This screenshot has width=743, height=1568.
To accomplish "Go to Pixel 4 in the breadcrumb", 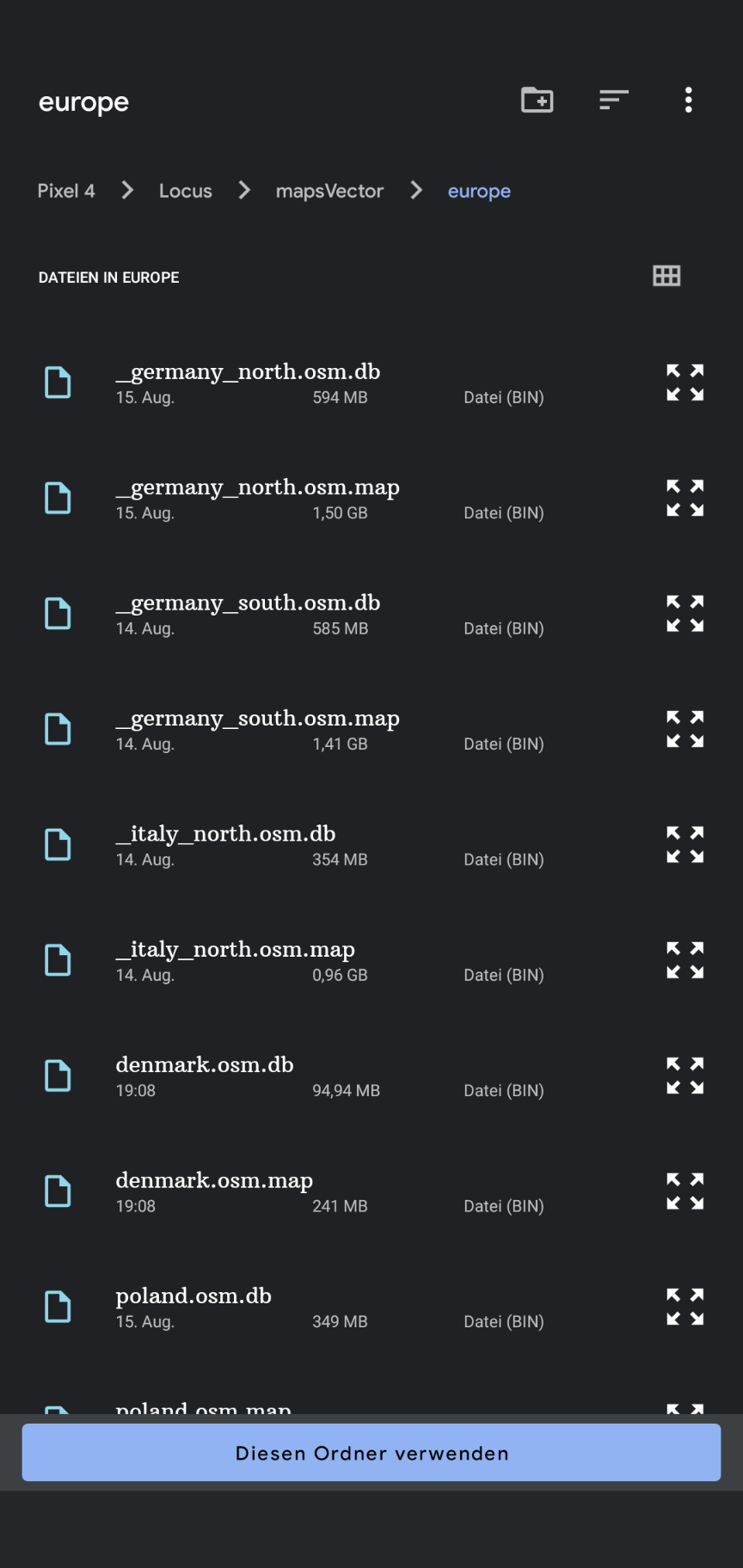I will coord(66,191).
